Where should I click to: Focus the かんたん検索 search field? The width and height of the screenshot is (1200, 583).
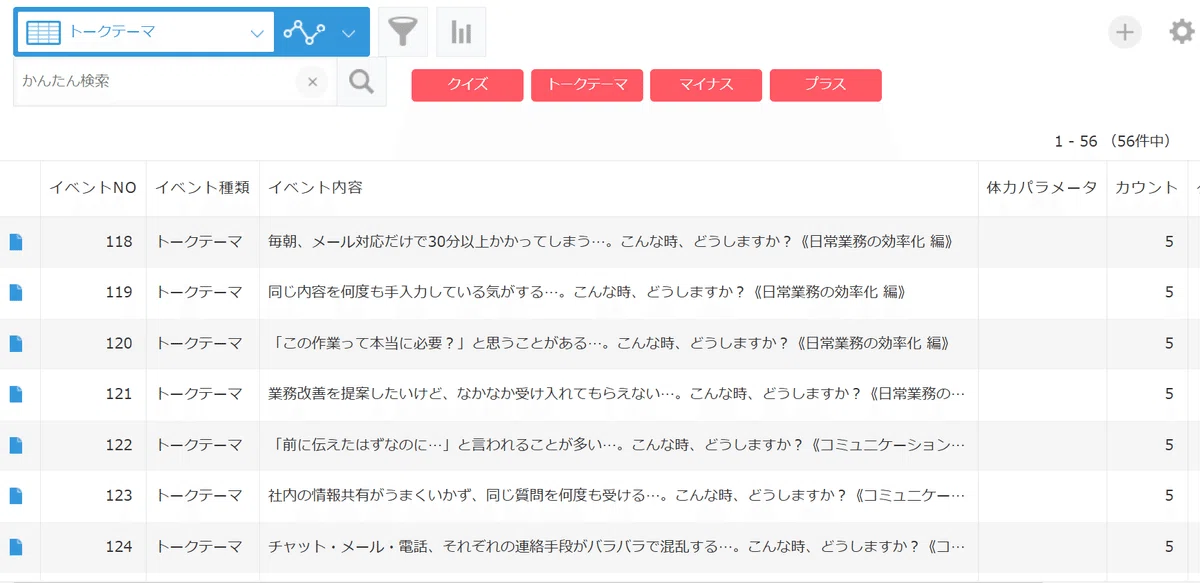click(x=155, y=82)
